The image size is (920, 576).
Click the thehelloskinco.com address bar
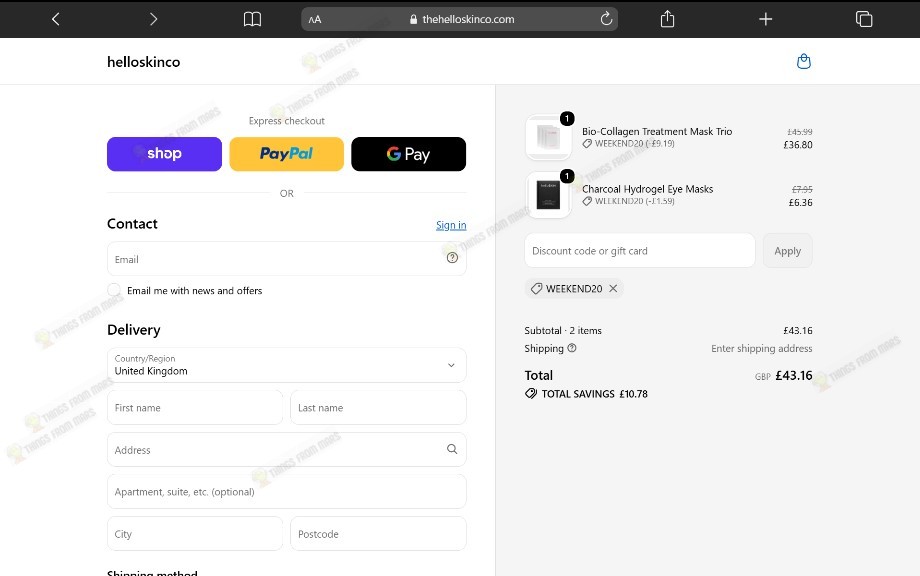tap(459, 19)
